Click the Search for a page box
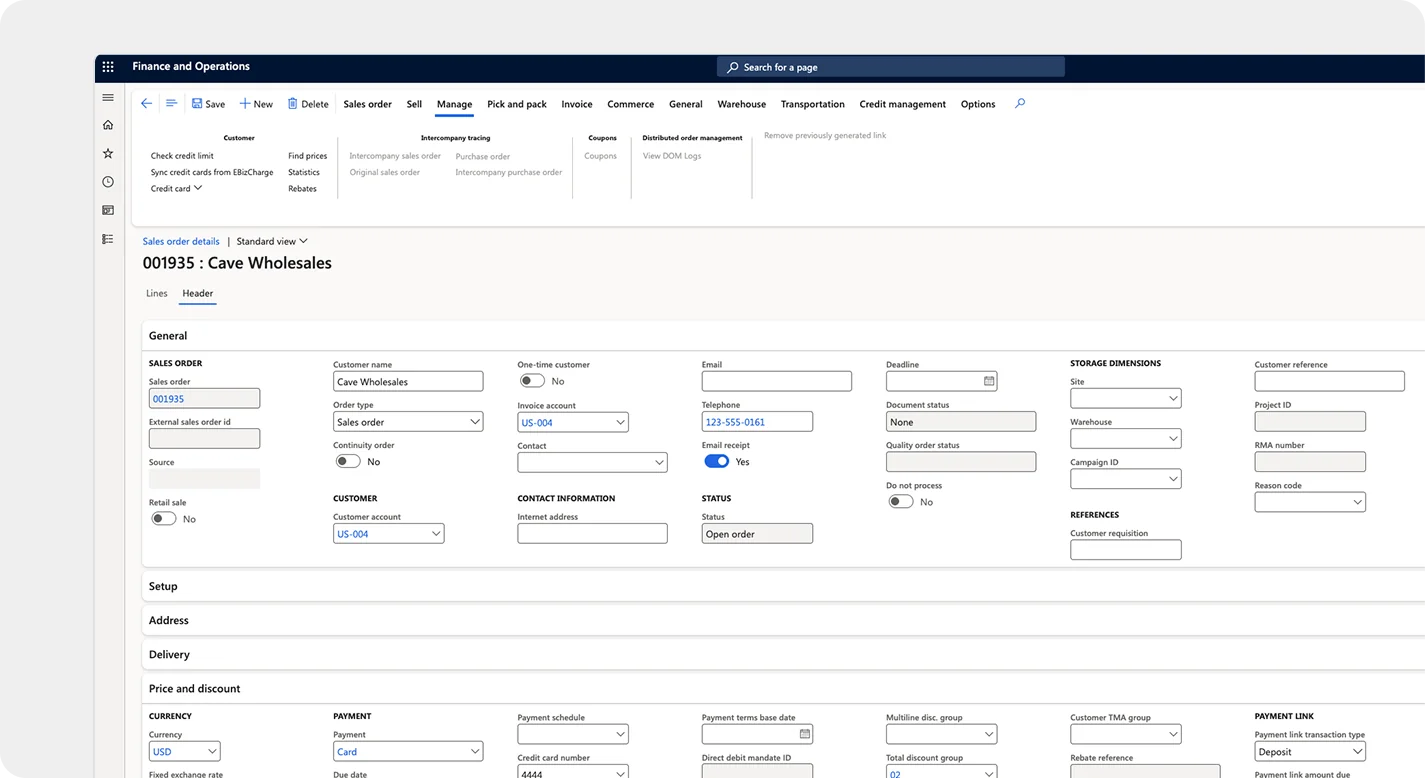The width and height of the screenshot is (1425, 778). pyautogui.click(x=891, y=67)
